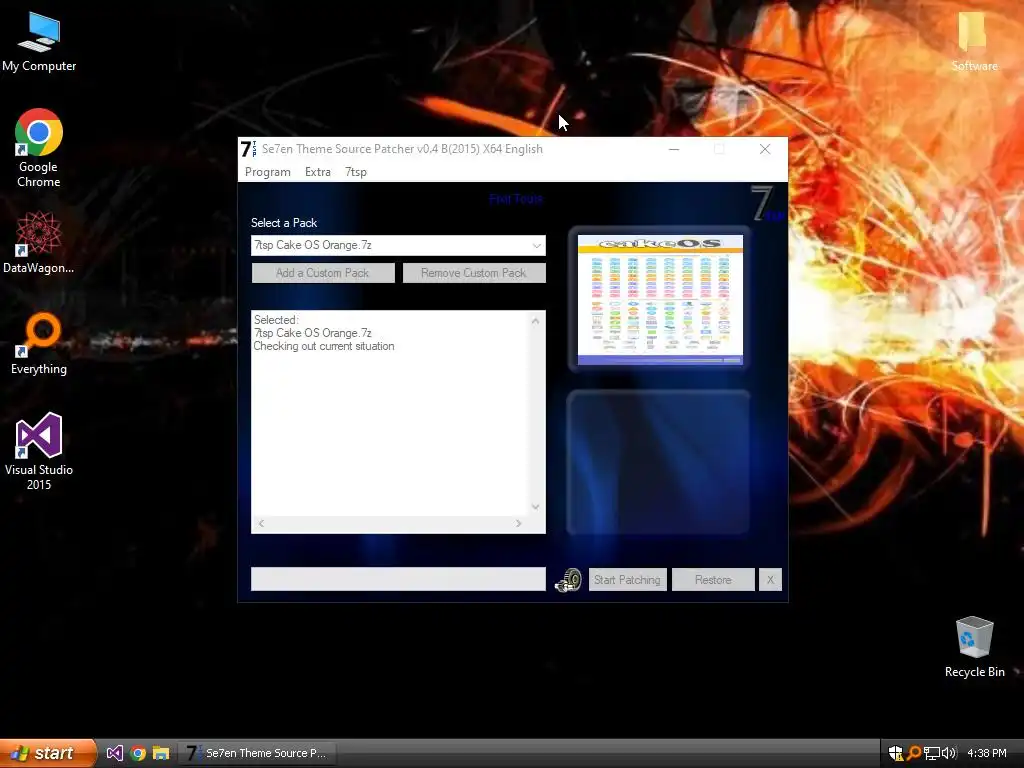Click the gears icon beside Start Patching
The width and height of the screenshot is (1024, 768).
[568, 579]
